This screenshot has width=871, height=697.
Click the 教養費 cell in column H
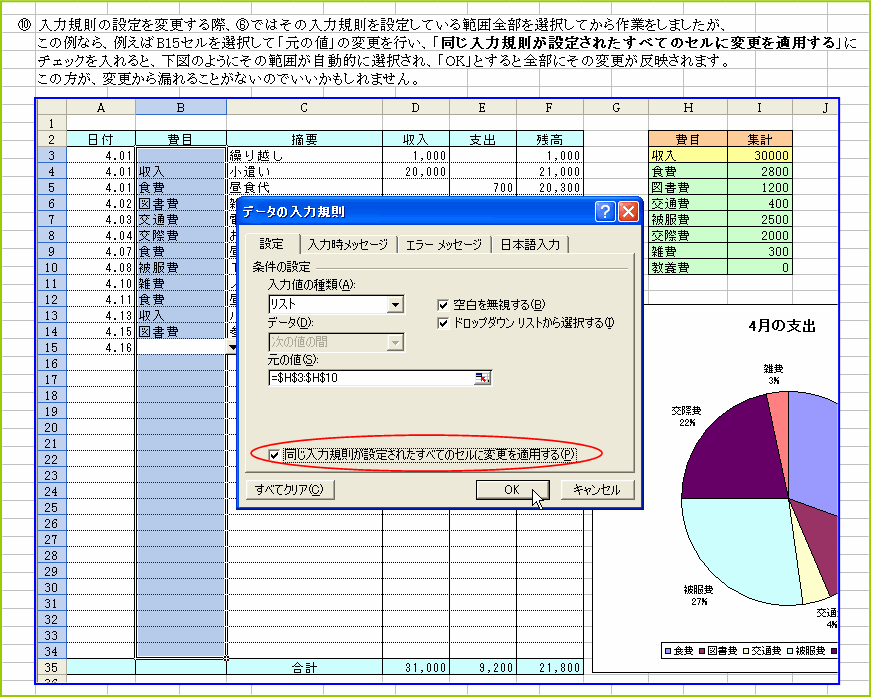pos(688,268)
